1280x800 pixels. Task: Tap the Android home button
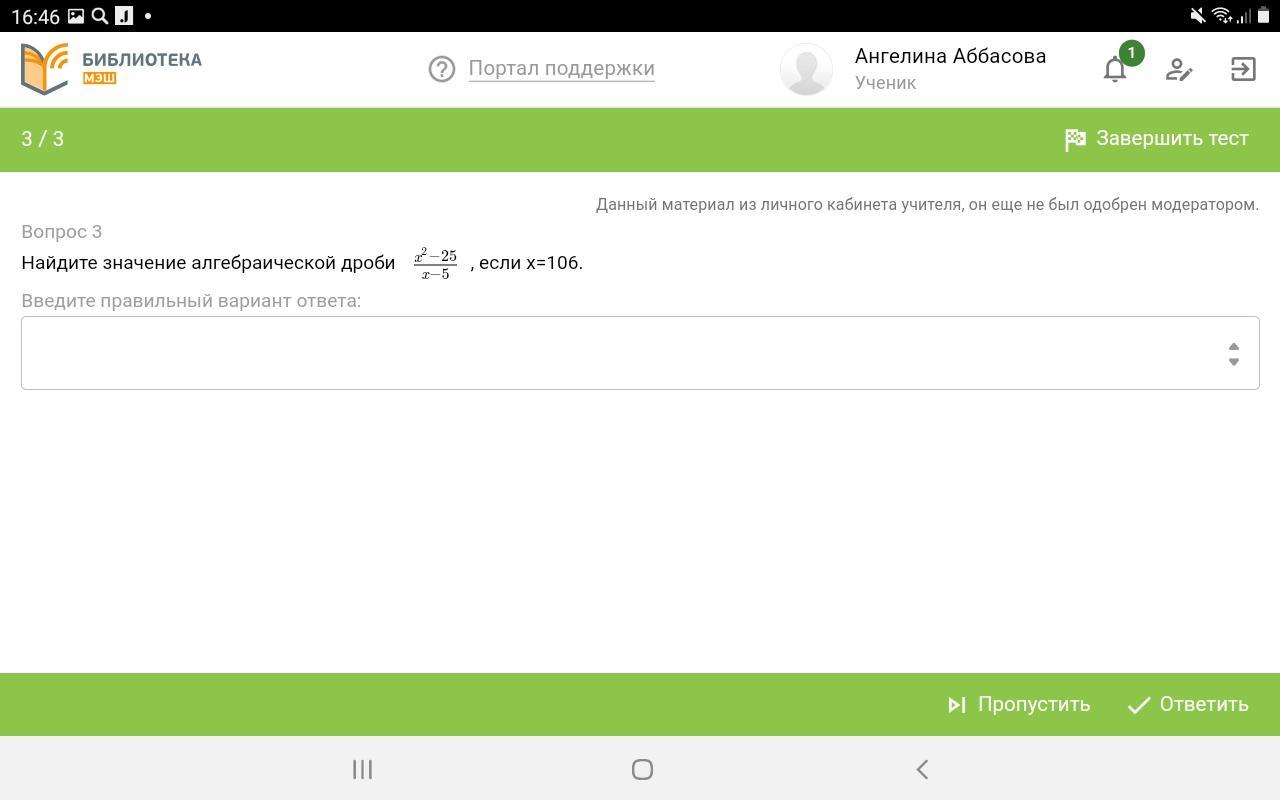[642, 769]
